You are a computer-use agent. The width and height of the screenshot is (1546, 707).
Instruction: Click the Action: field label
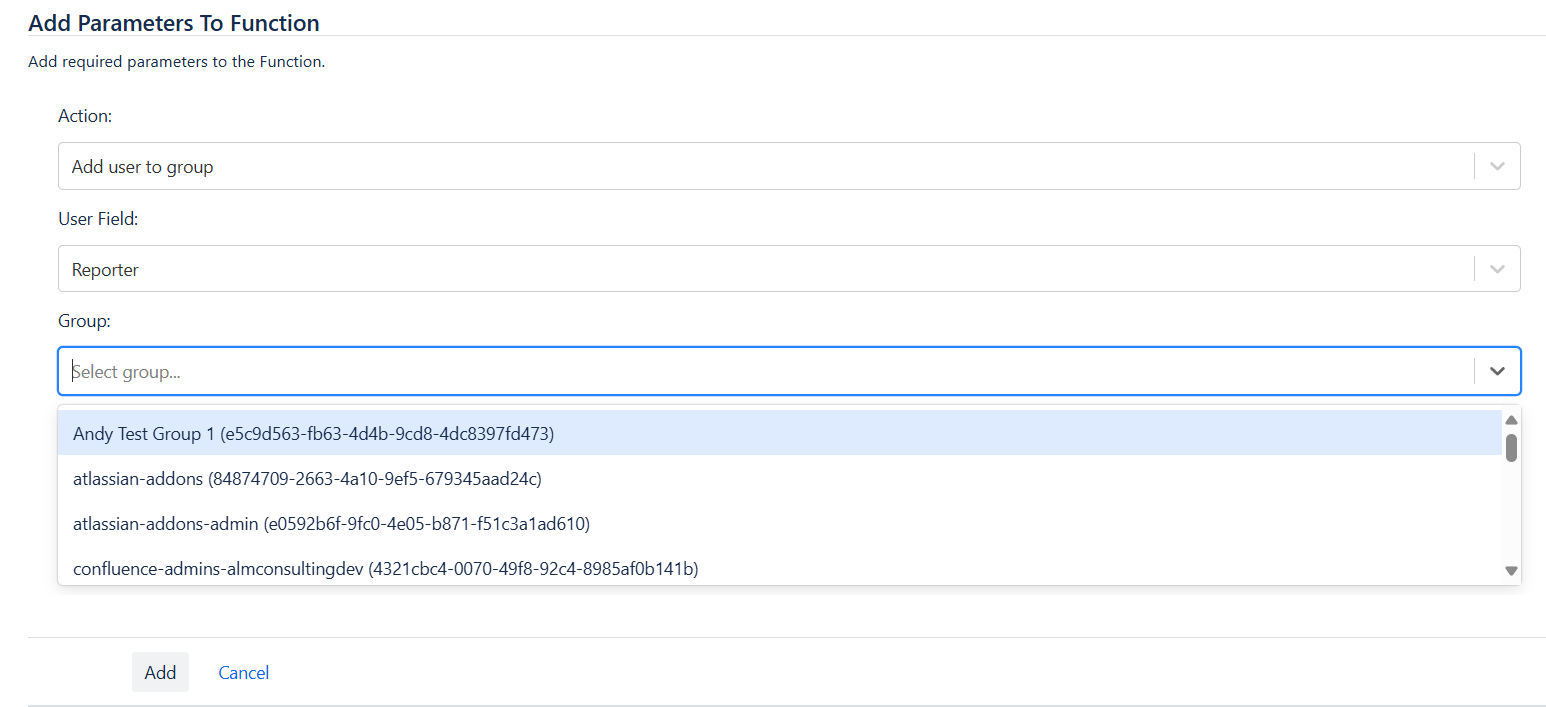(85, 116)
